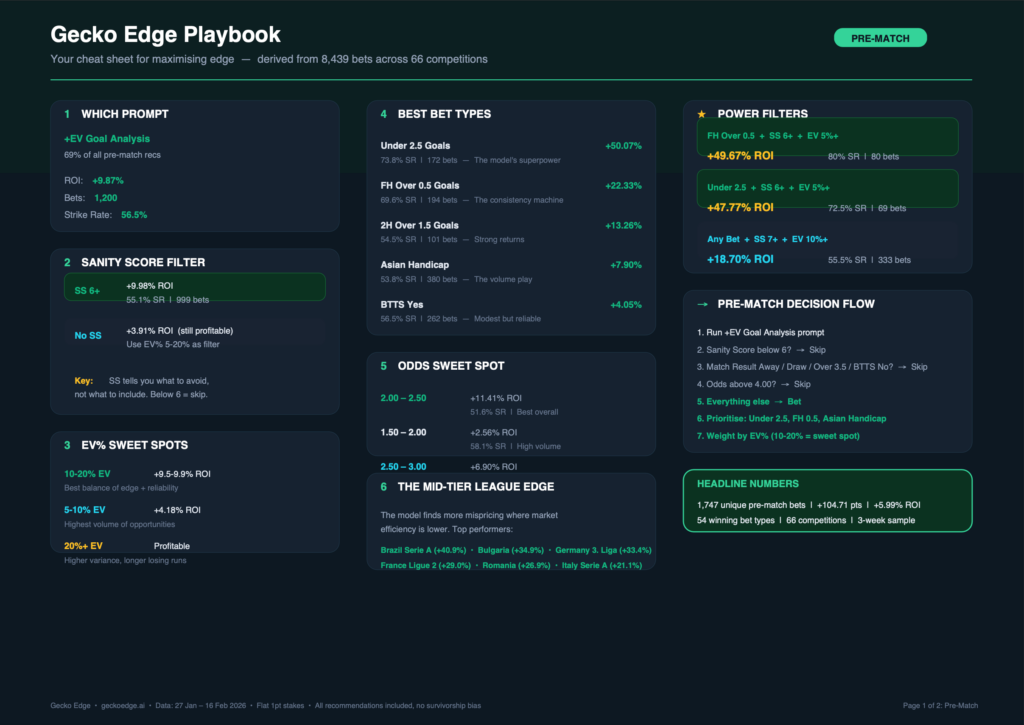Click the Under 2.5 Goals bet type

415,146
